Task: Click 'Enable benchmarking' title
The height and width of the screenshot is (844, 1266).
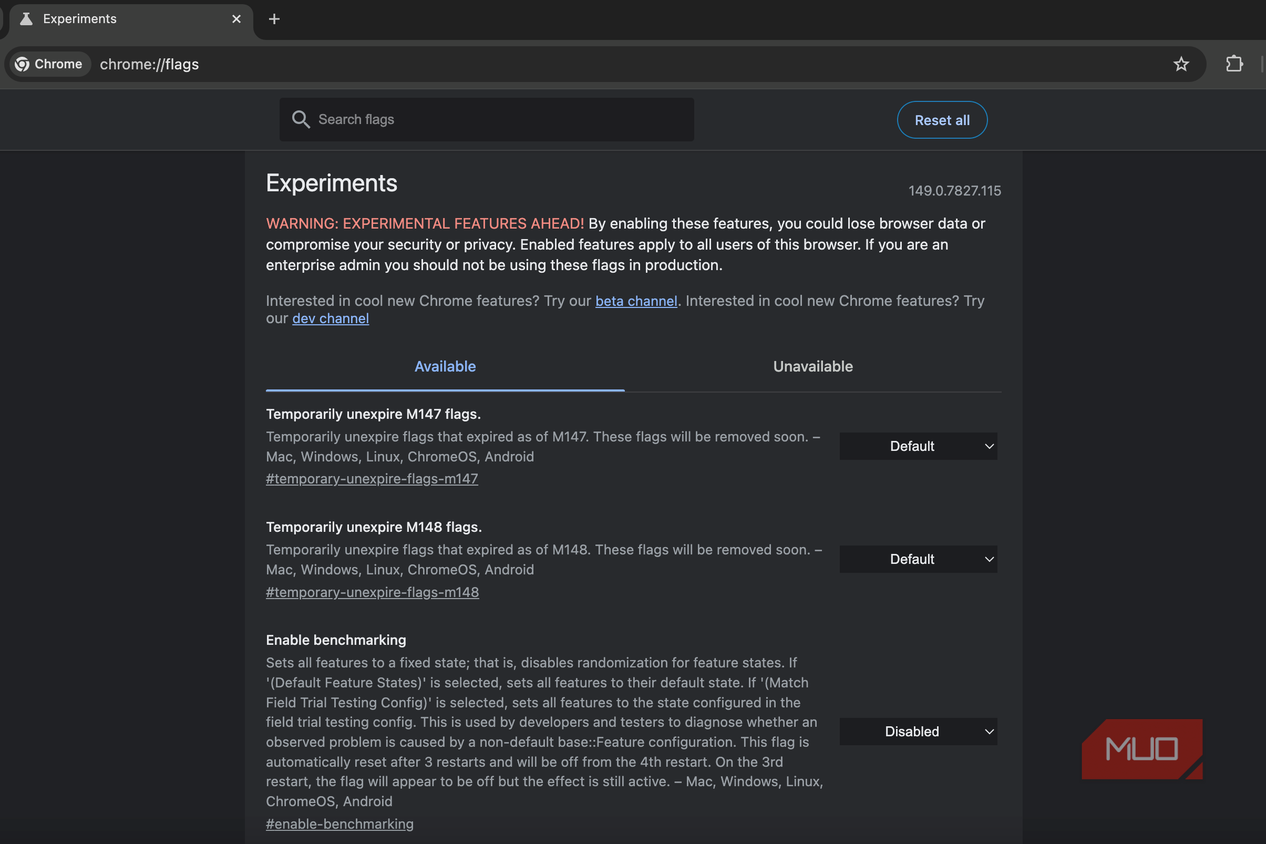Action: click(x=336, y=640)
